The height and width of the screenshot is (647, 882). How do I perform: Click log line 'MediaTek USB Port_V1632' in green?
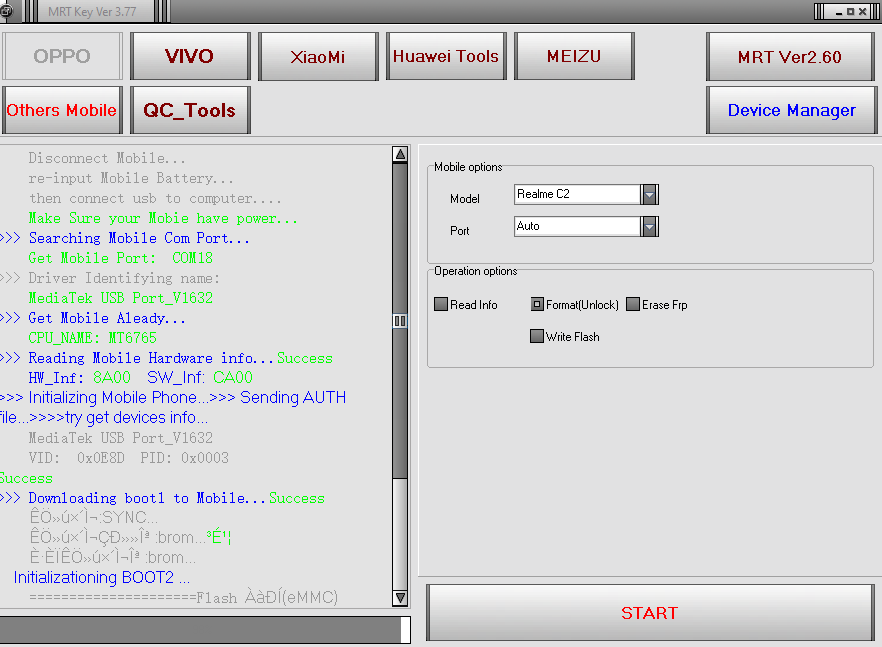tap(120, 298)
